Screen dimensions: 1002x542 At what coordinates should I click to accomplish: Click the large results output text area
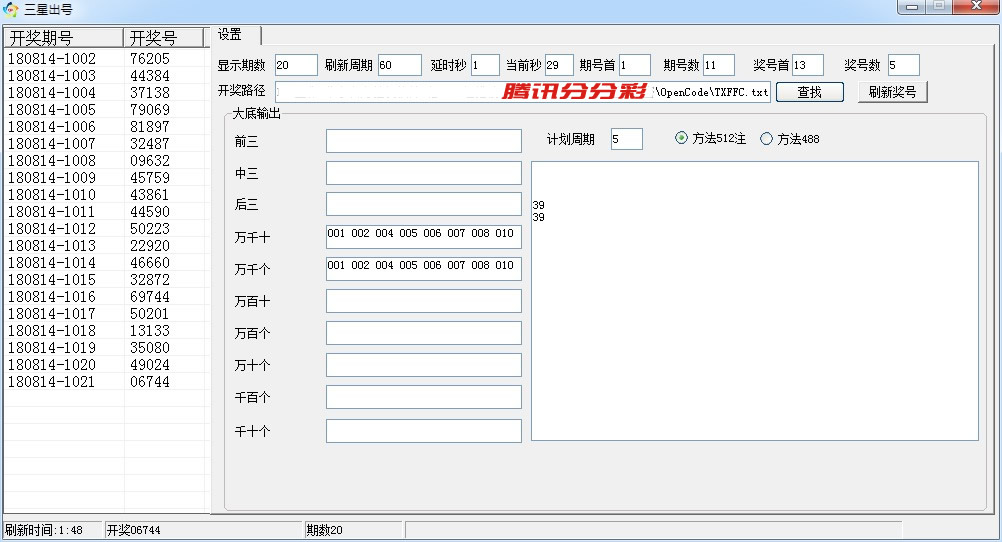click(x=754, y=320)
